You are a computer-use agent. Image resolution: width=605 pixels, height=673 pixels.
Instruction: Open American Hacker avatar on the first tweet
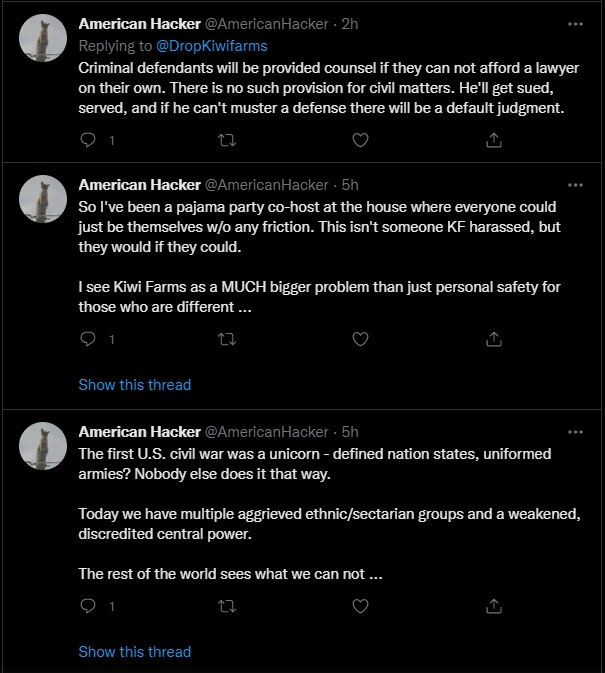44,39
